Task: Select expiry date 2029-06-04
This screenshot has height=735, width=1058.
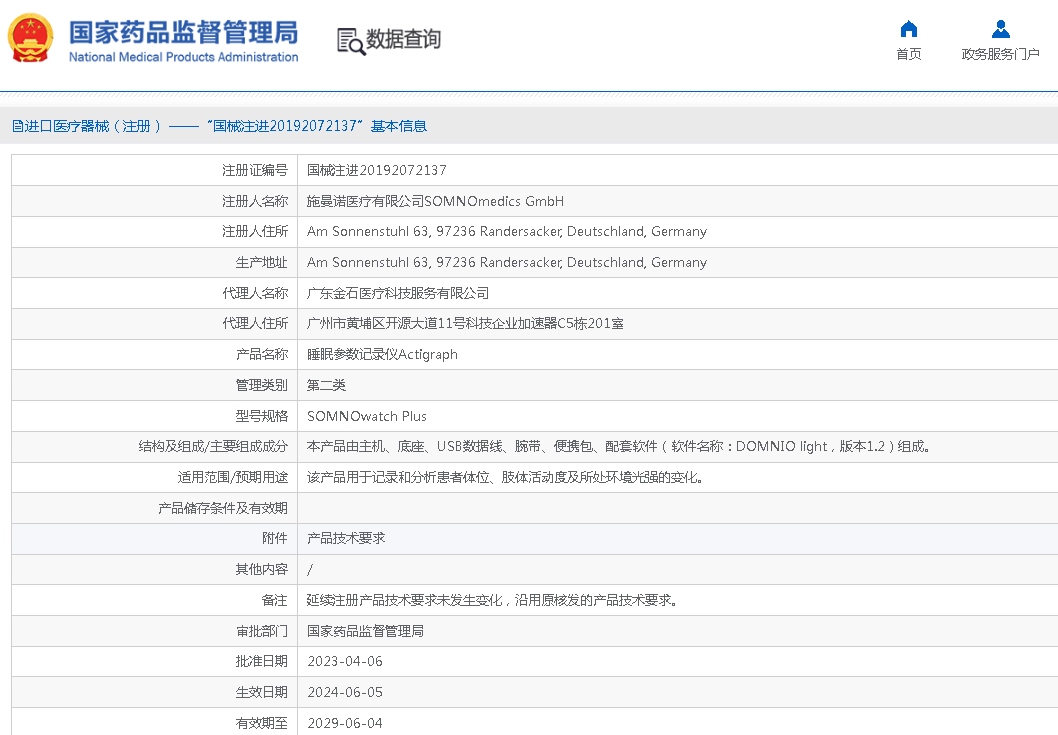Action: pos(345,723)
